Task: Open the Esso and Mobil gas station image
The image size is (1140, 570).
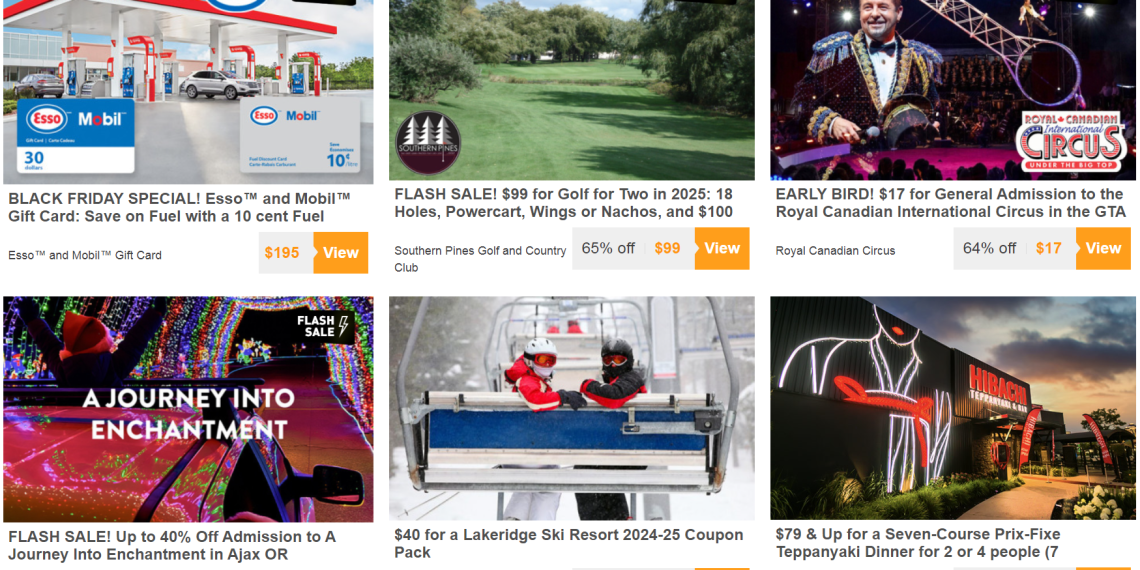Action: 188,92
